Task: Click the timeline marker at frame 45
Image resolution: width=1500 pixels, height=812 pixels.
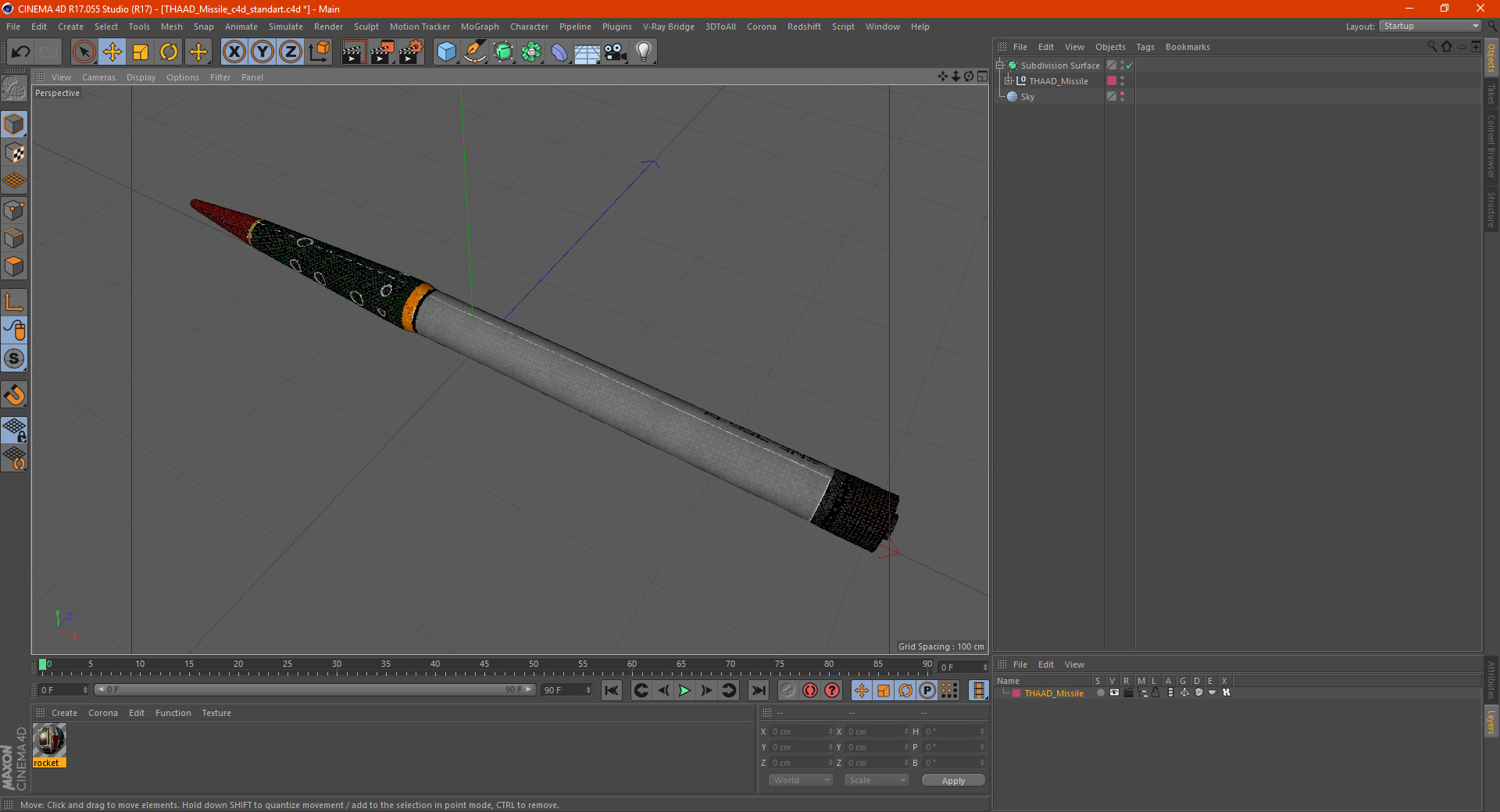Action: coord(484,664)
